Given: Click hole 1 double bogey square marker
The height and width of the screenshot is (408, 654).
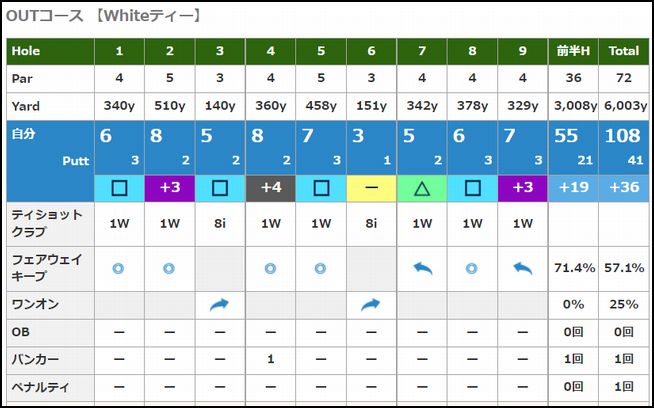Looking at the screenshot, I should 119,186.
